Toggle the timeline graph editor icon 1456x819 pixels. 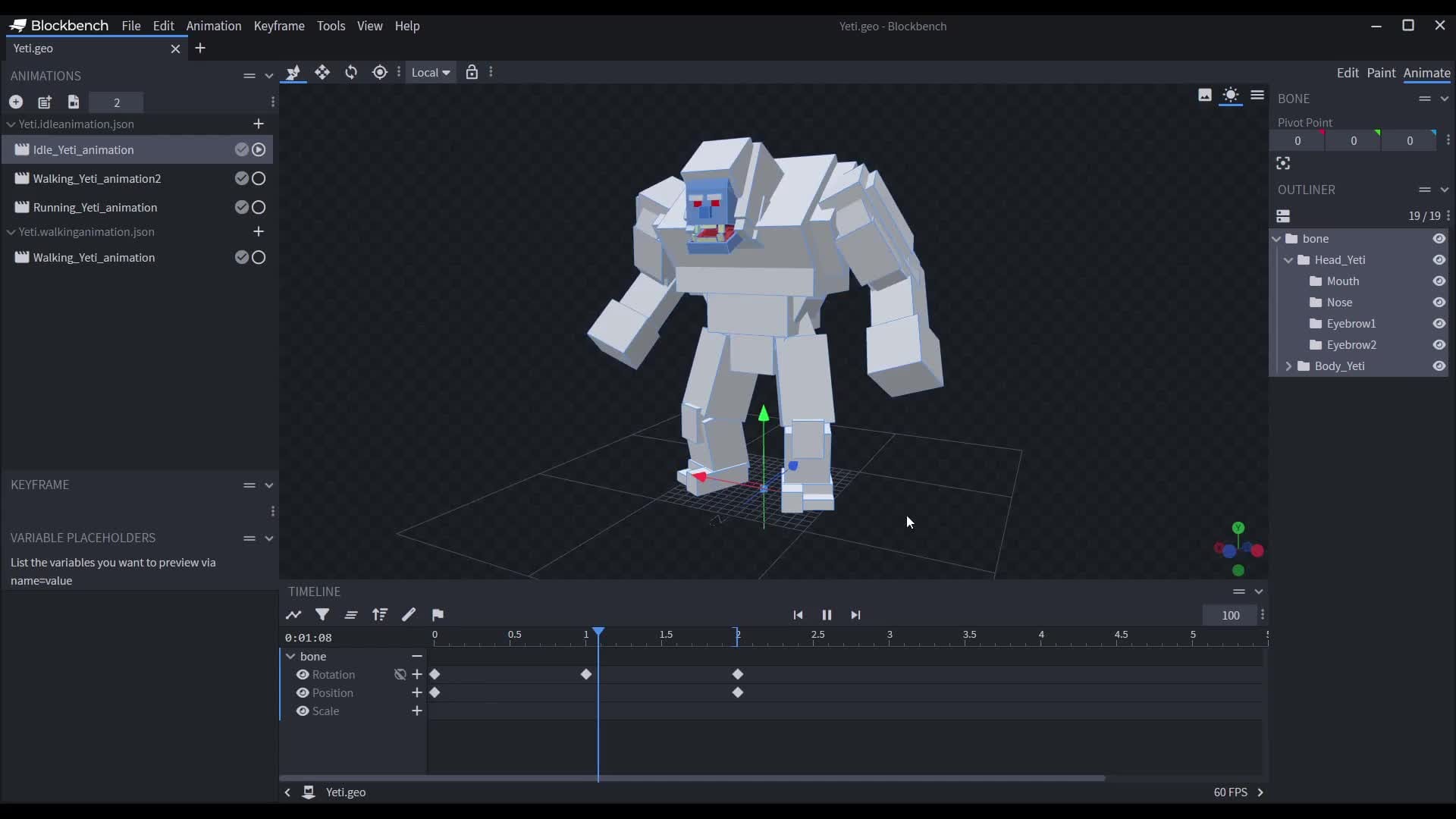click(293, 615)
